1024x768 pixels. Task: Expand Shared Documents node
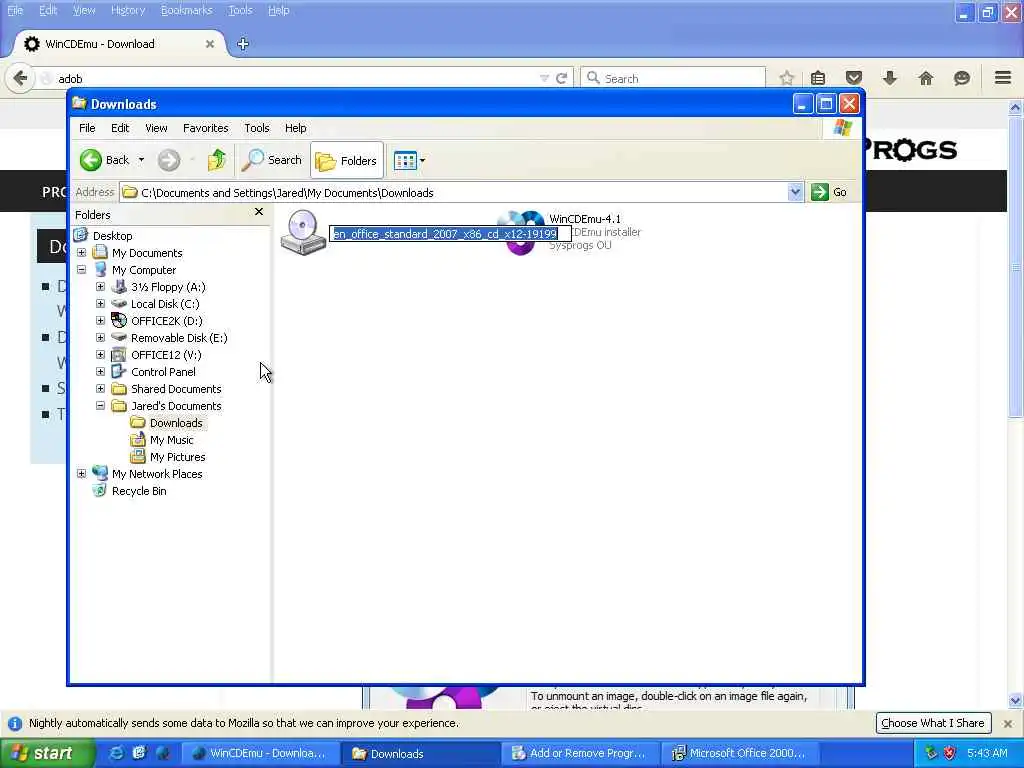pos(101,389)
